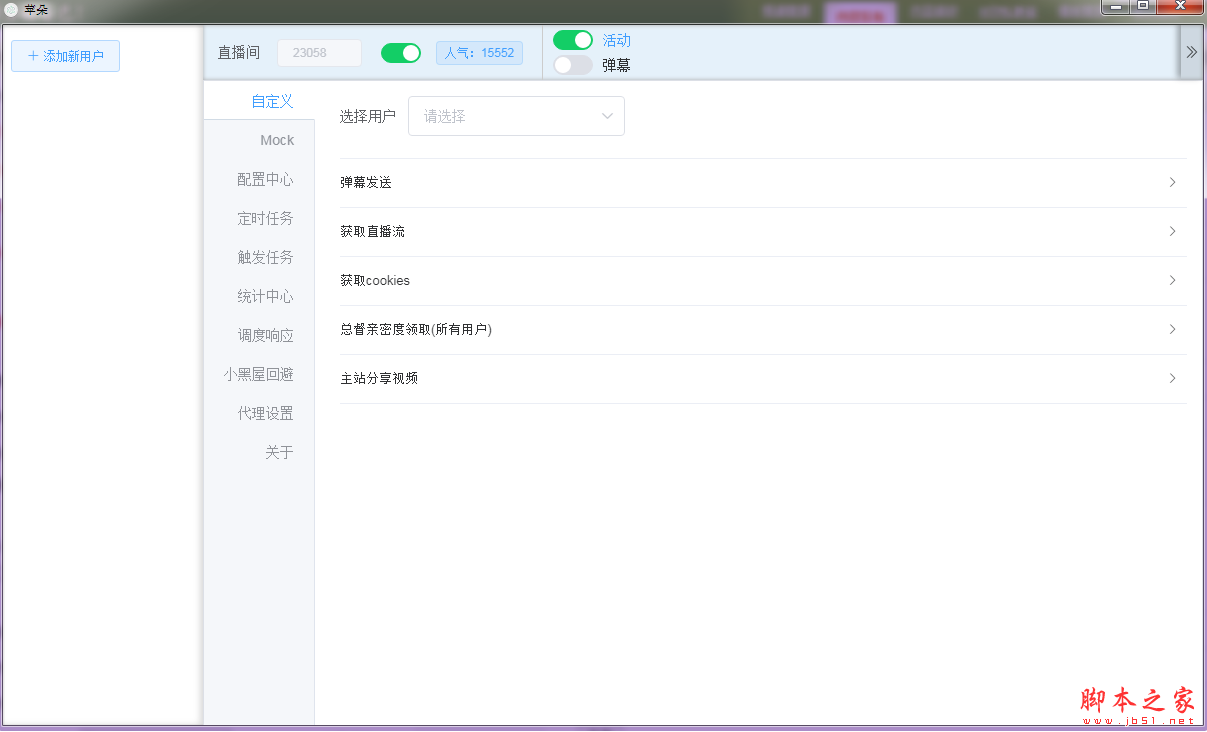Open the 关于 about tab

pos(279,453)
